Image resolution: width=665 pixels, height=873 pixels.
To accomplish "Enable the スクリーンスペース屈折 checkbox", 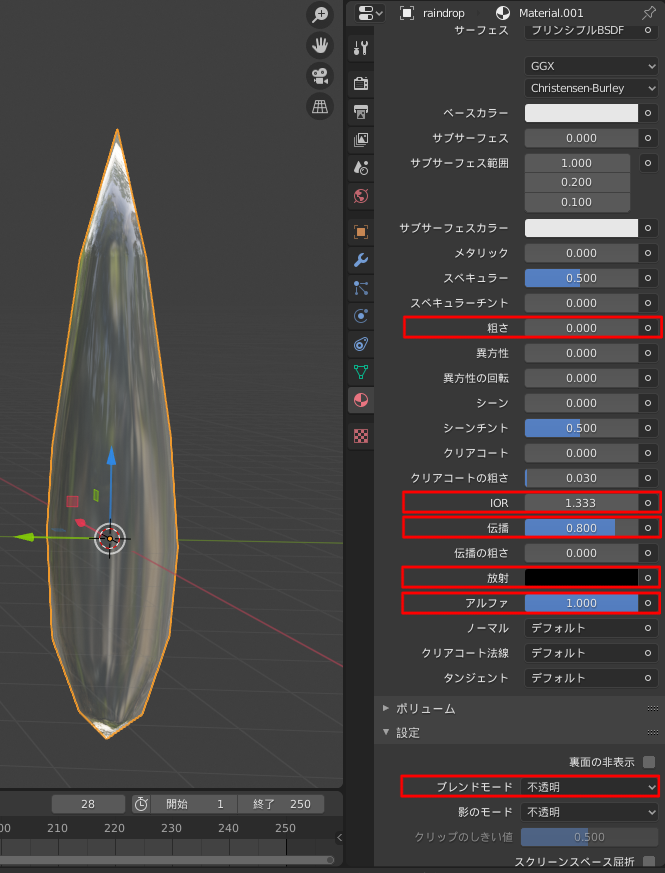I will click(x=649, y=862).
